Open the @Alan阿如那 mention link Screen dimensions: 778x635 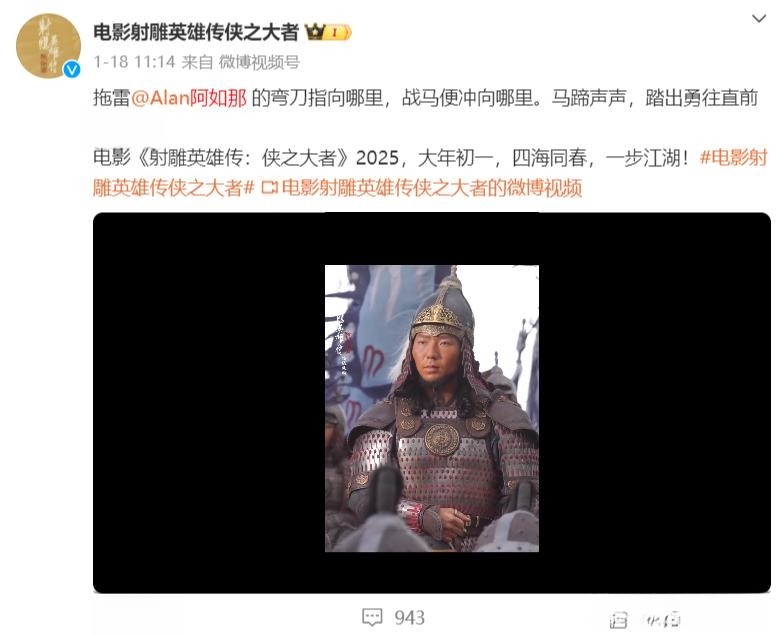tap(189, 98)
